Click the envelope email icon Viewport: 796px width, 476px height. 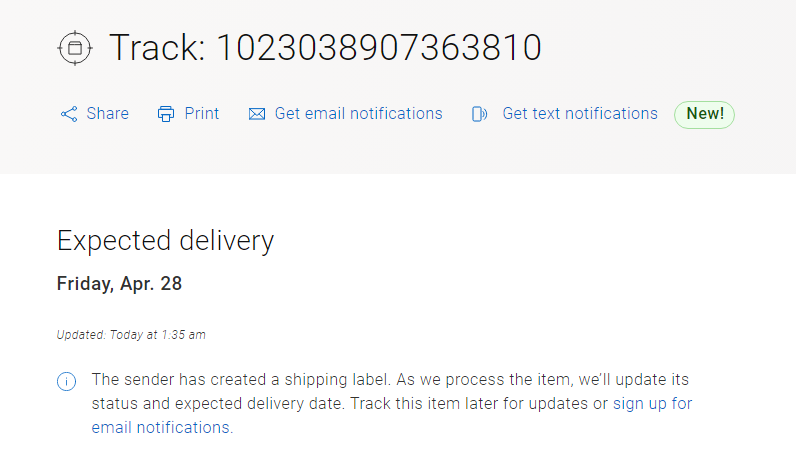click(x=257, y=114)
